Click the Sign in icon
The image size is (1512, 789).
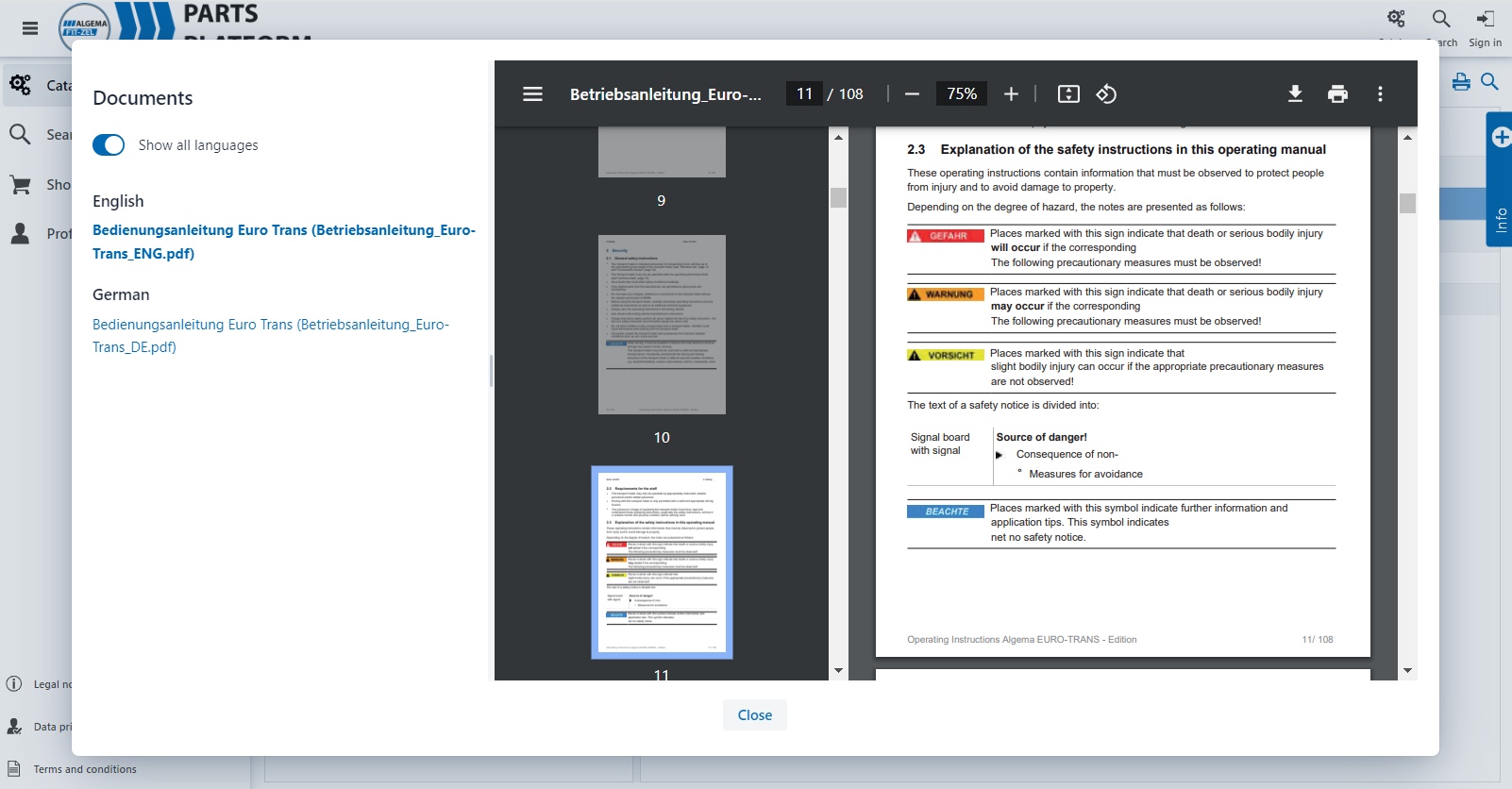point(1486,18)
